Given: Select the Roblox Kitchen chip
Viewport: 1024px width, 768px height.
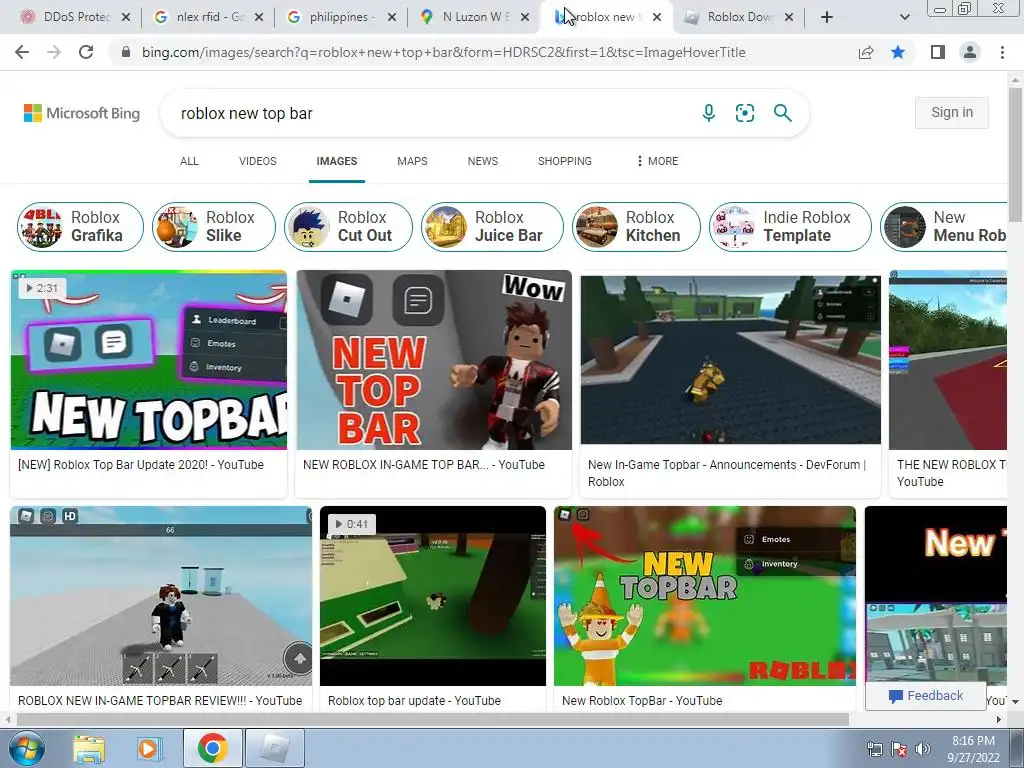Looking at the screenshot, I should (x=636, y=226).
